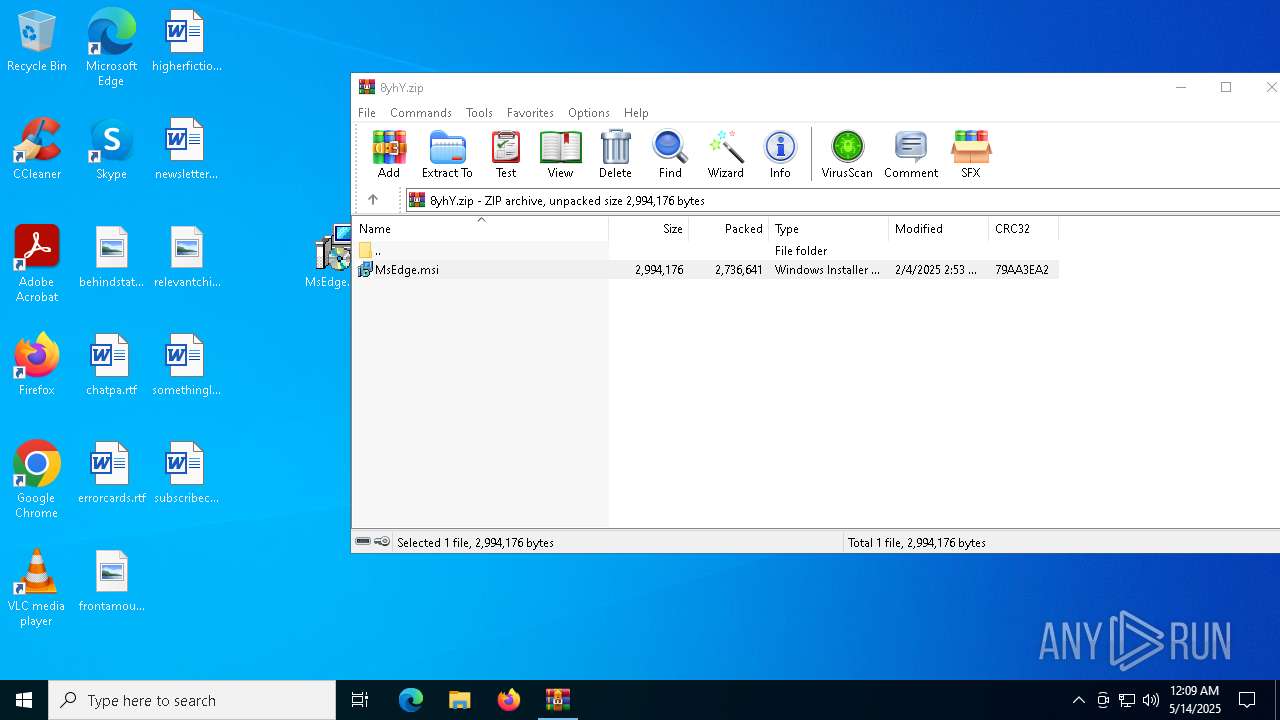Screen dimensions: 1280x720
Task: Open the Favorites menu
Action: 530,113
